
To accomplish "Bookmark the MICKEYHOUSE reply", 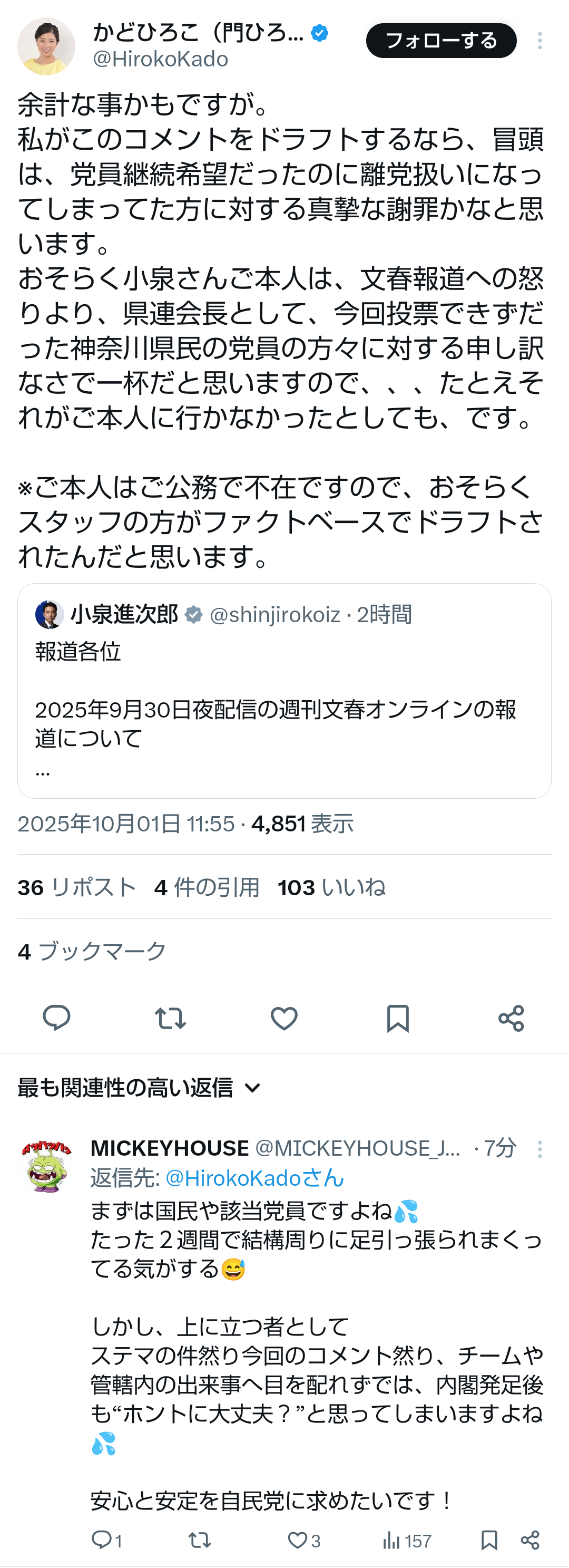I will click(x=489, y=1540).
